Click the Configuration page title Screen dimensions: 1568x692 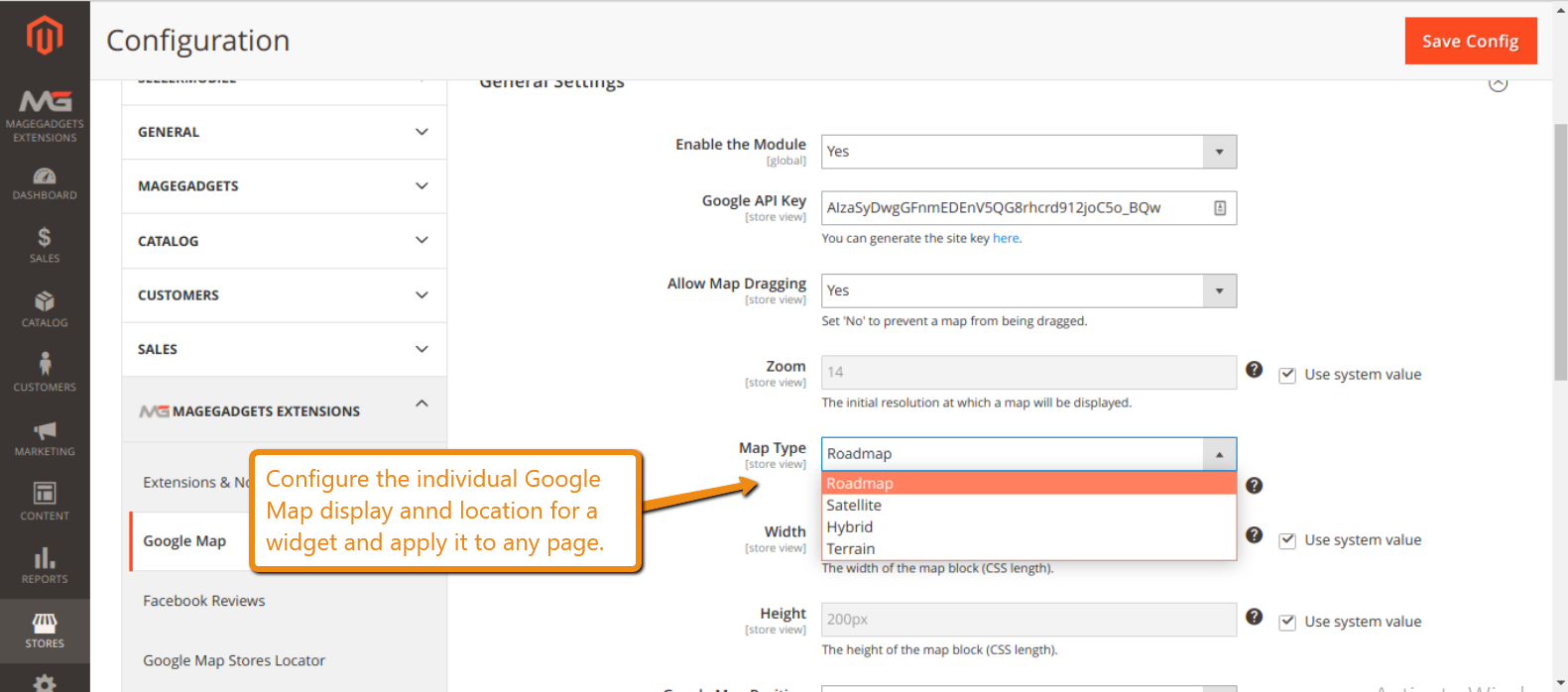(198, 41)
